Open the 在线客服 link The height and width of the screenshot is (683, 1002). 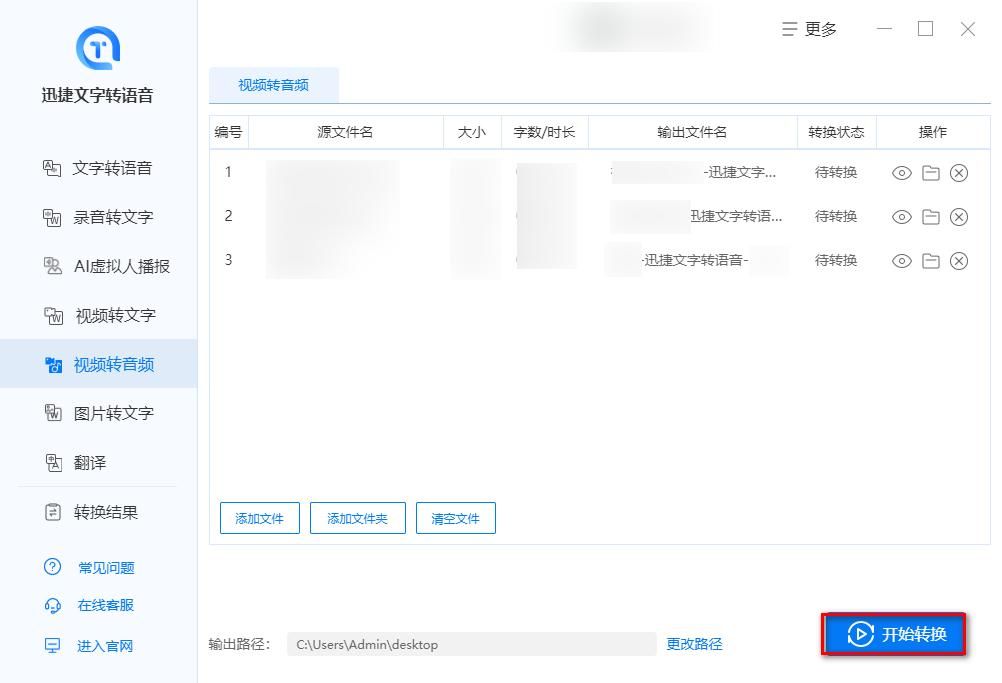[x=105, y=605]
